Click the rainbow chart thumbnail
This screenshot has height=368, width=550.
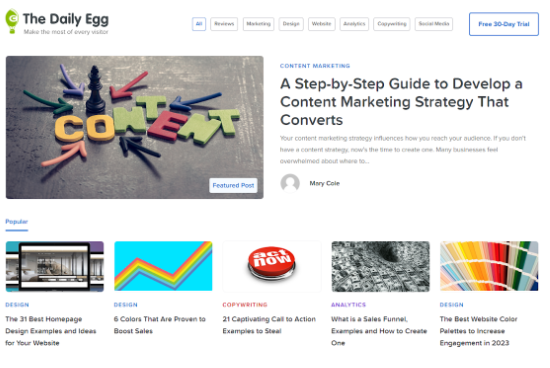(x=163, y=266)
